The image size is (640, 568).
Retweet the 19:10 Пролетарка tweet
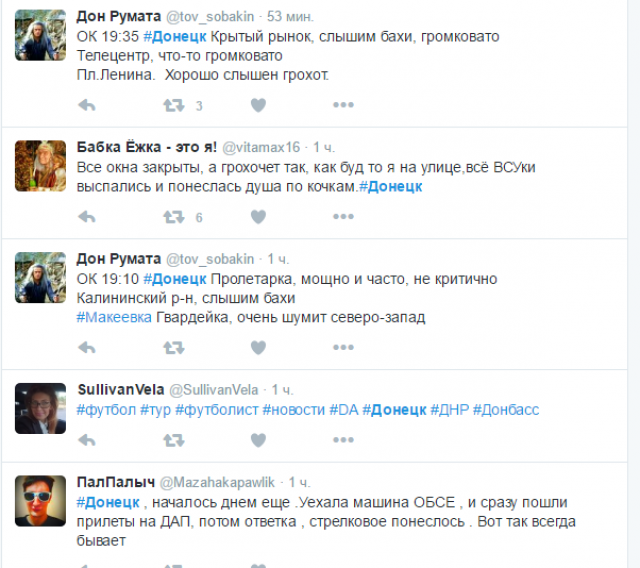pos(174,348)
